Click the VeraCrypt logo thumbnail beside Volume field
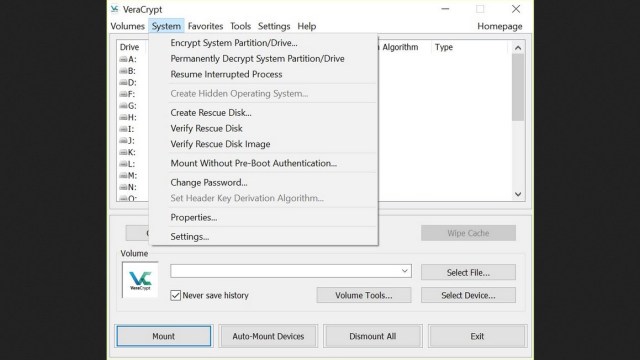640x360 pixels. pos(140,280)
